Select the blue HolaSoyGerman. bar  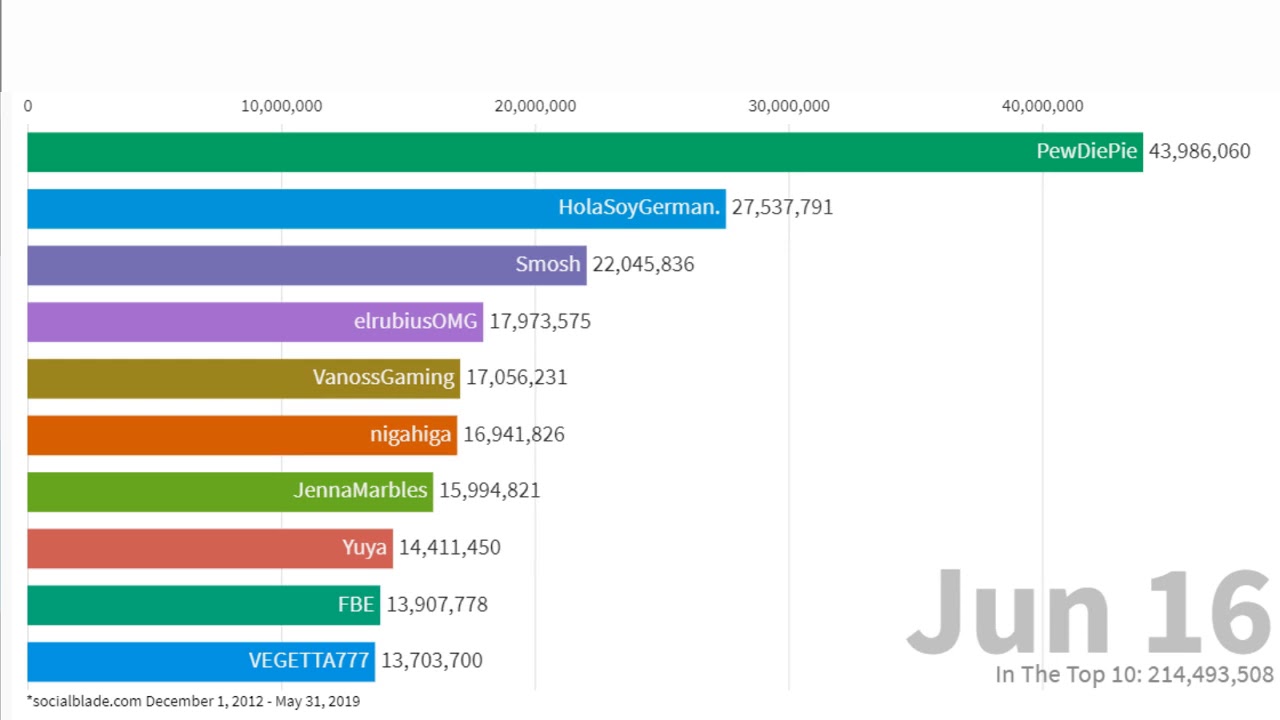click(376, 208)
